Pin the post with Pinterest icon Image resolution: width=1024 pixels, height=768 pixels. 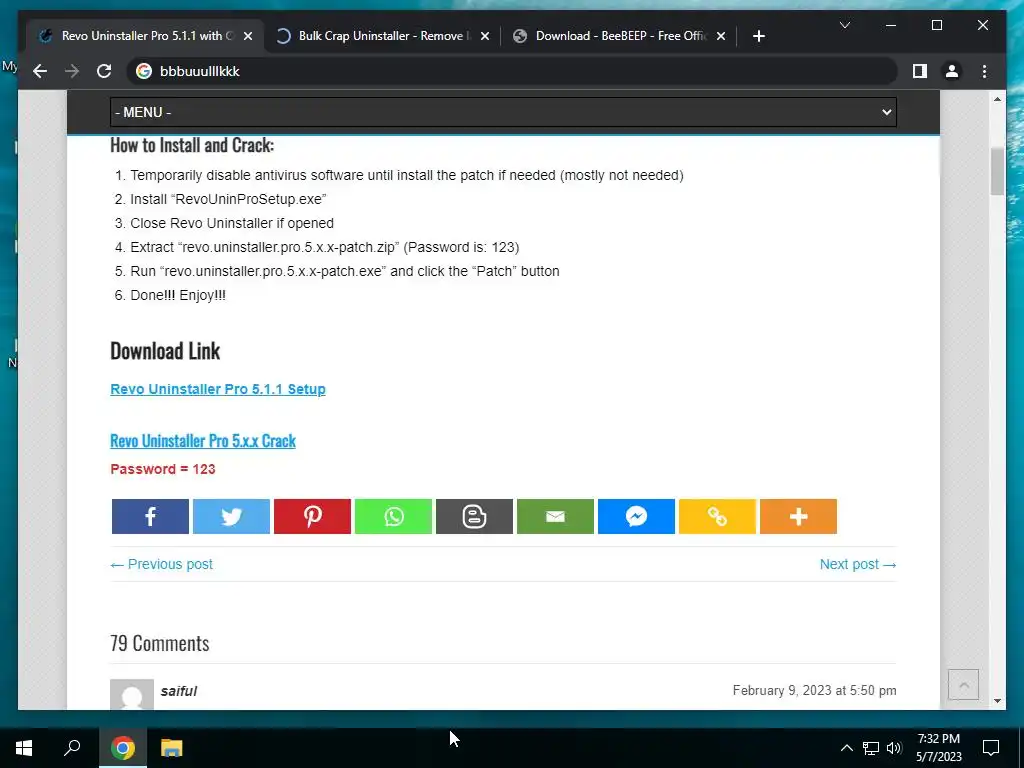tap(312, 517)
